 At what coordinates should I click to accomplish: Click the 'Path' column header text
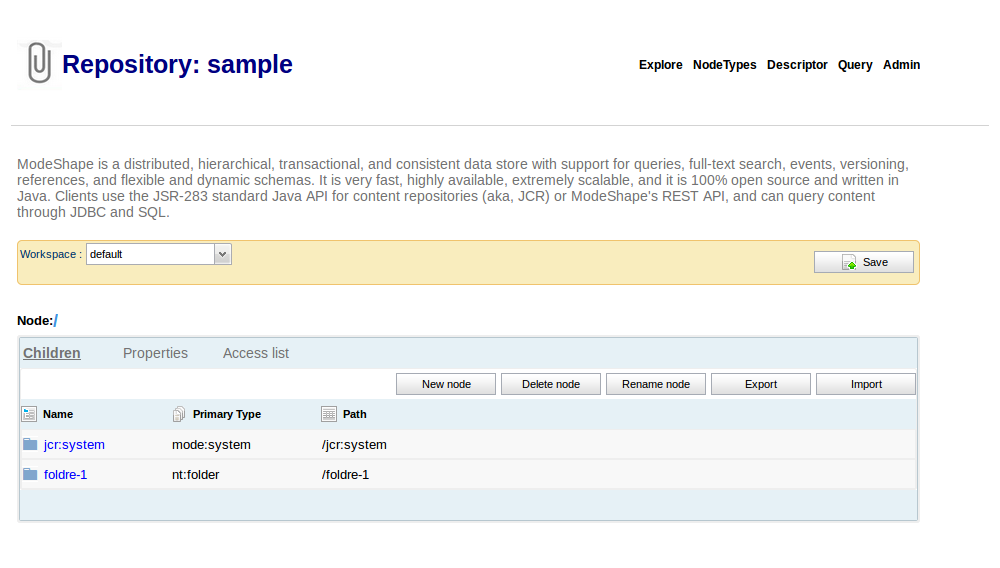(x=355, y=414)
